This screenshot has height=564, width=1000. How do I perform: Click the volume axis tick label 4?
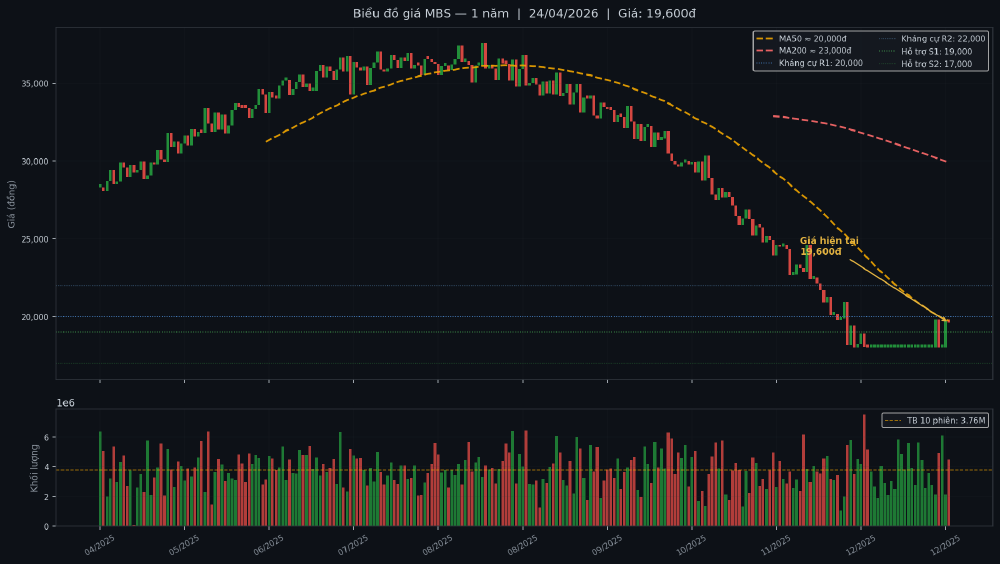pyautogui.click(x=46, y=467)
